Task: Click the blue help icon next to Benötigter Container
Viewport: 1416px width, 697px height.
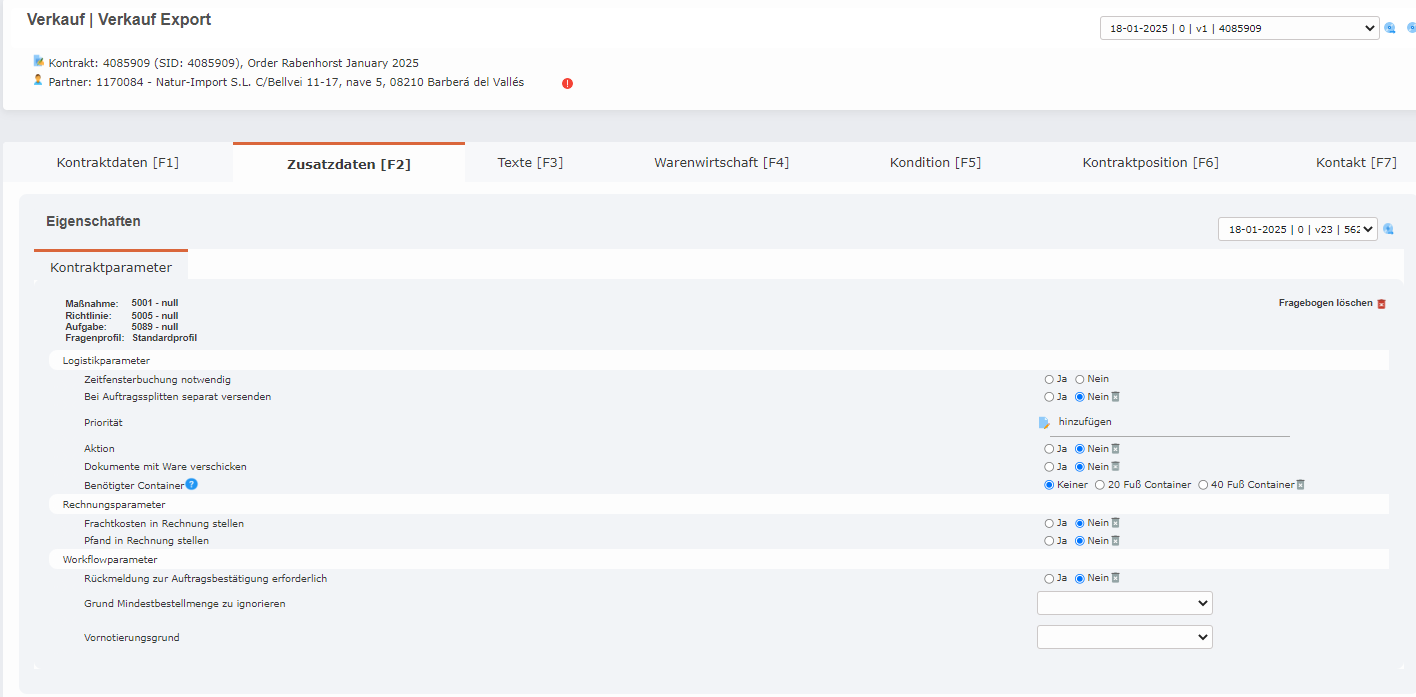Action: tap(191, 485)
